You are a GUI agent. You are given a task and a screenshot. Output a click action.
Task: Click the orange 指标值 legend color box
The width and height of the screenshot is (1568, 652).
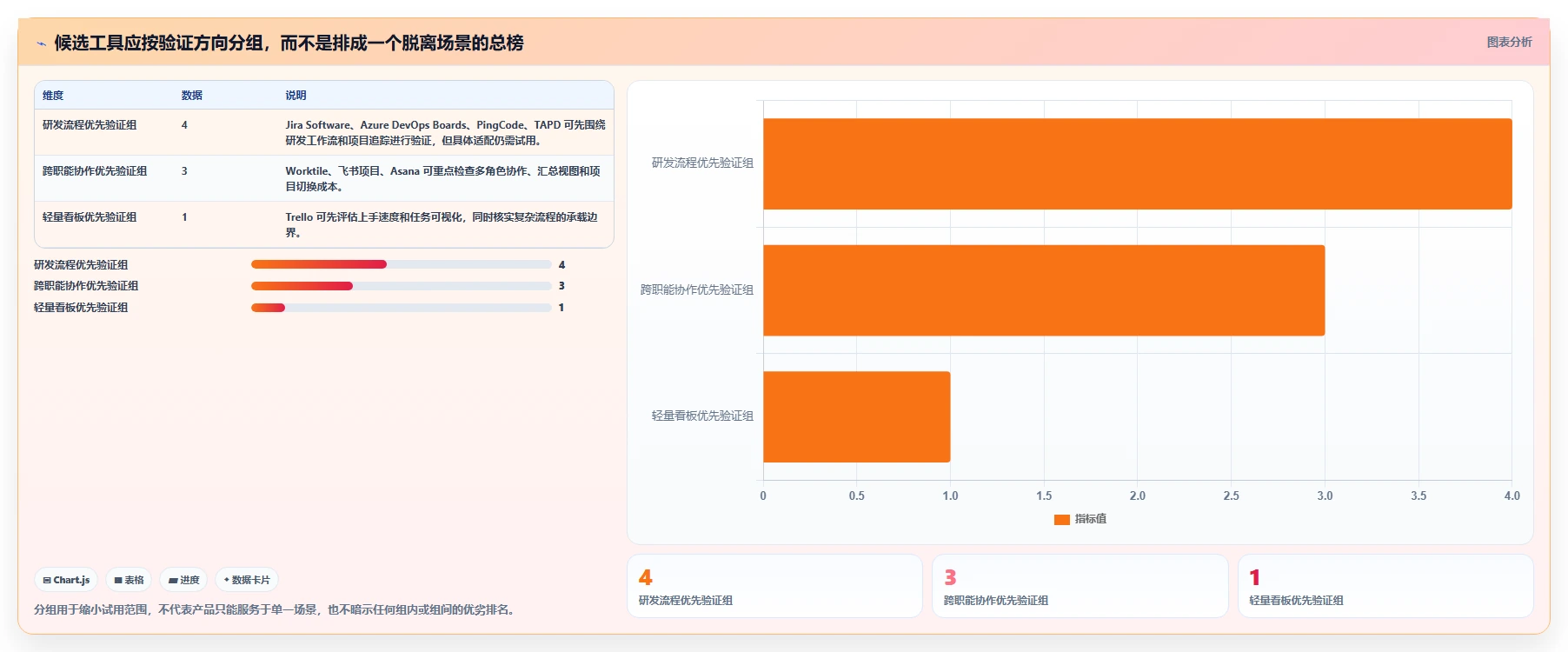(x=1061, y=520)
